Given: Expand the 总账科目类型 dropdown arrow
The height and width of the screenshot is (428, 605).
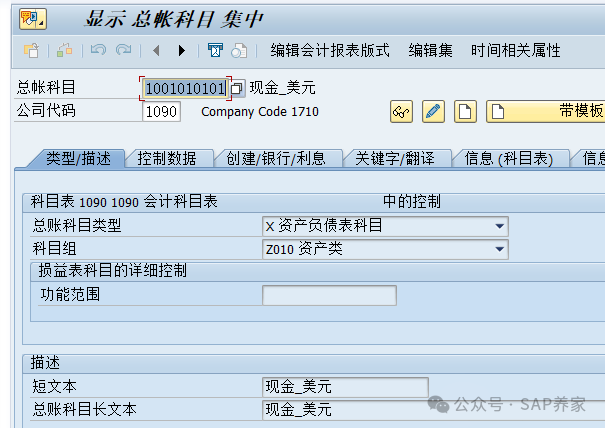Looking at the screenshot, I should pyautogui.click(x=500, y=226).
